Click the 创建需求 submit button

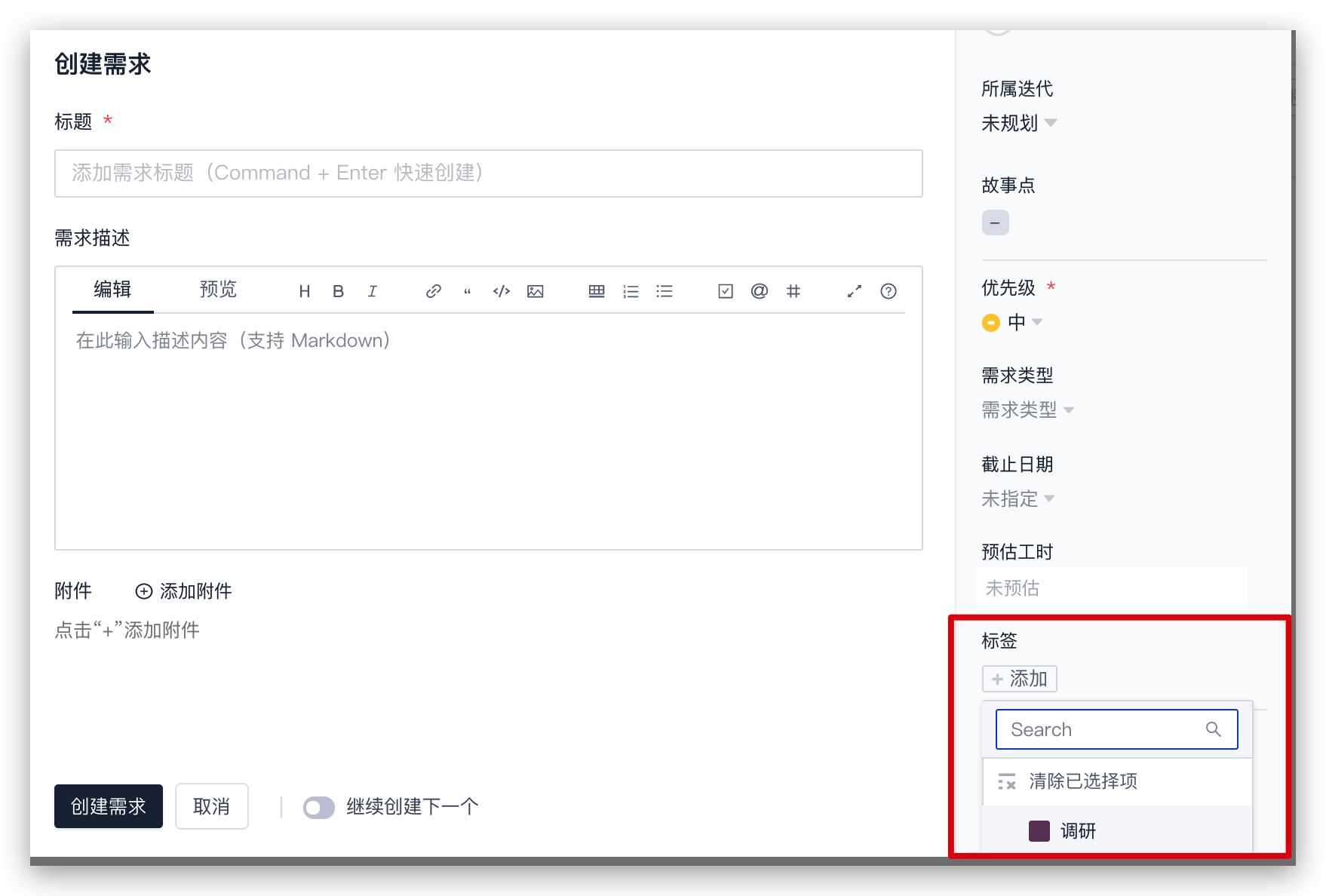click(x=109, y=807)
